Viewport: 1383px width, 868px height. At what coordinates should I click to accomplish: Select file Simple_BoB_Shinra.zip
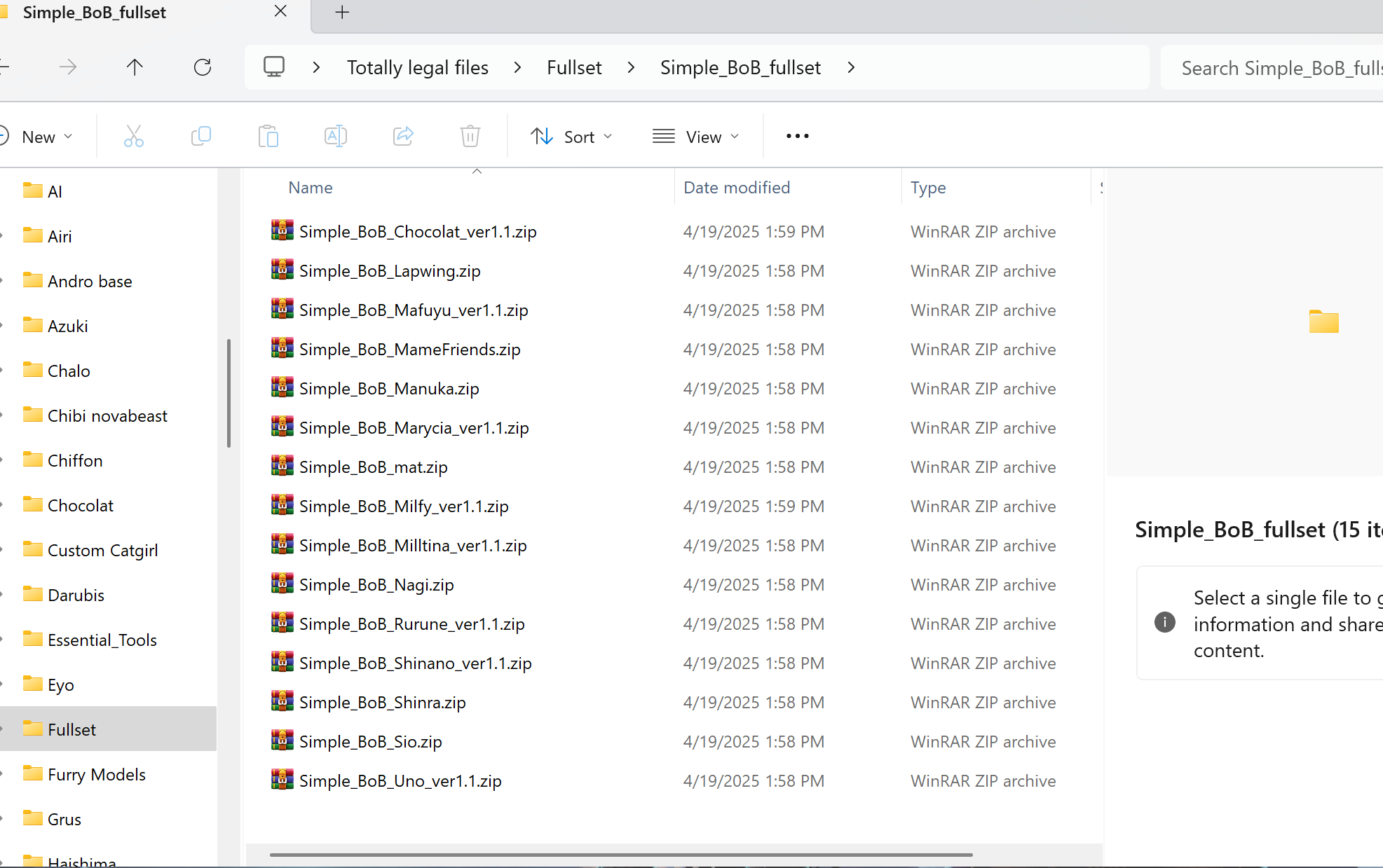tap(382, 702)
